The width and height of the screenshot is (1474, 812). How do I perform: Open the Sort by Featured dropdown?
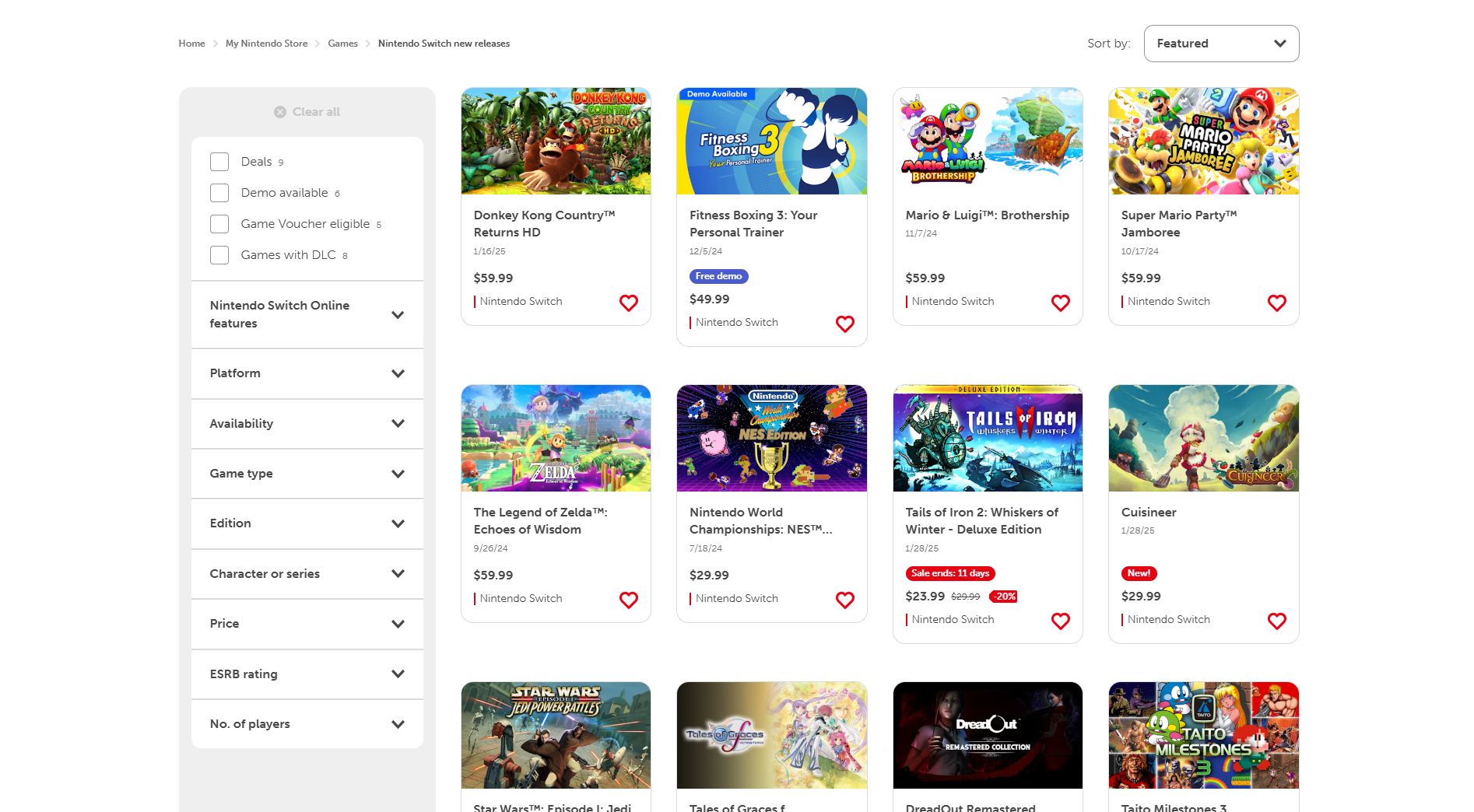click(x=1220, y=44)
